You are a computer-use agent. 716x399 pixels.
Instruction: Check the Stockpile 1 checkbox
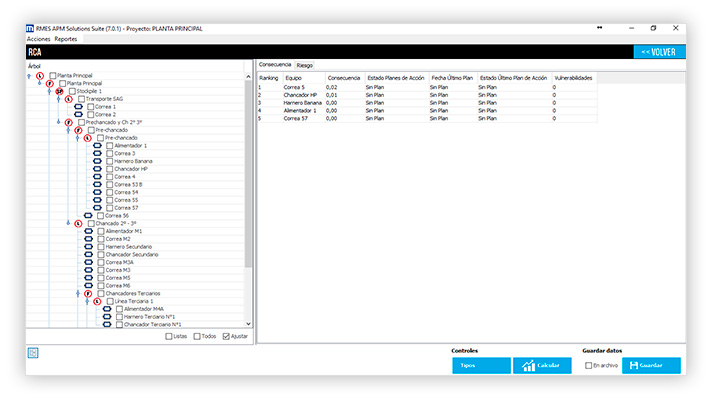coord(72,91)
